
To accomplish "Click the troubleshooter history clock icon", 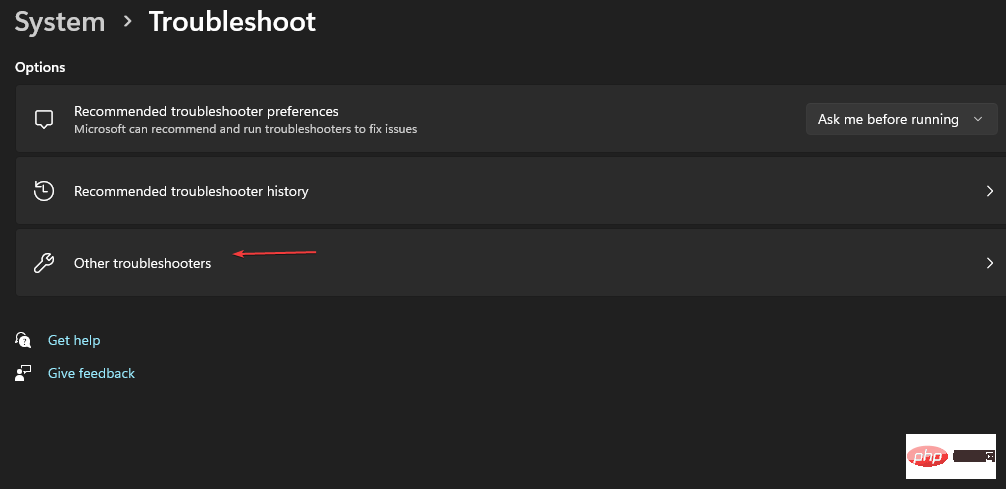I will pyautogui.click(x=43, y=191).
